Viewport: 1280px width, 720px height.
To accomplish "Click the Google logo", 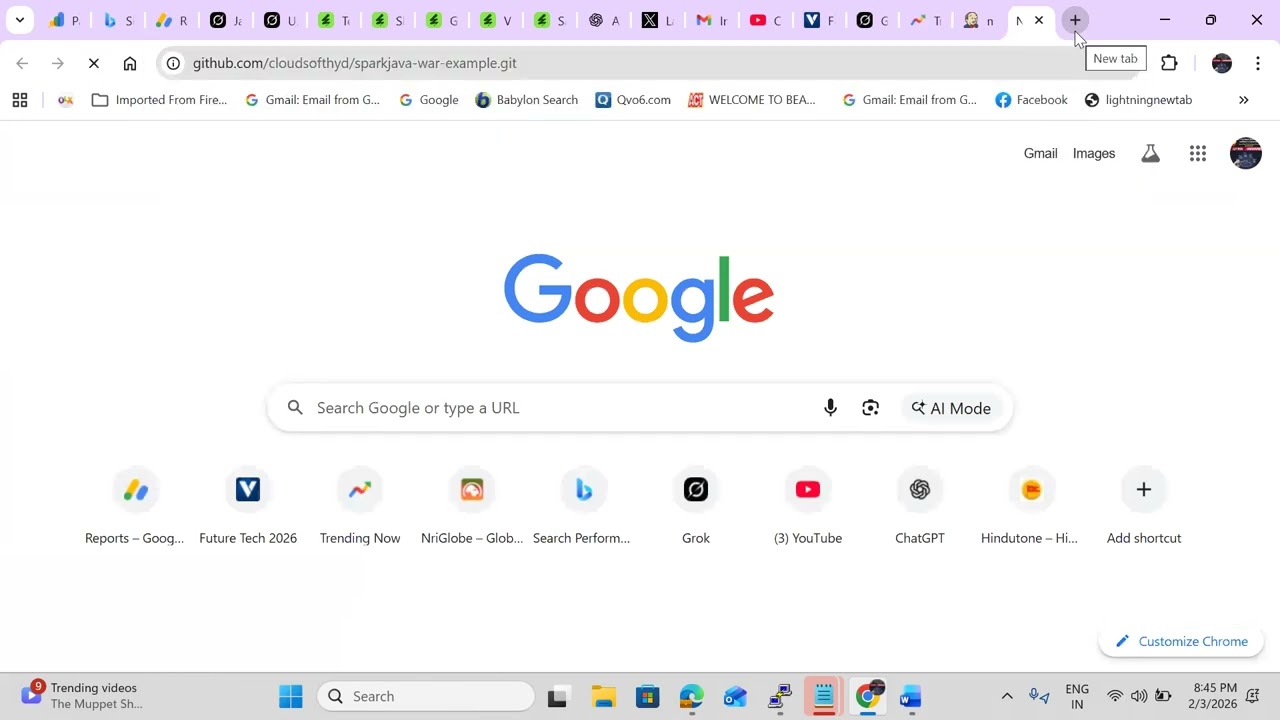I will pos(639,297).
